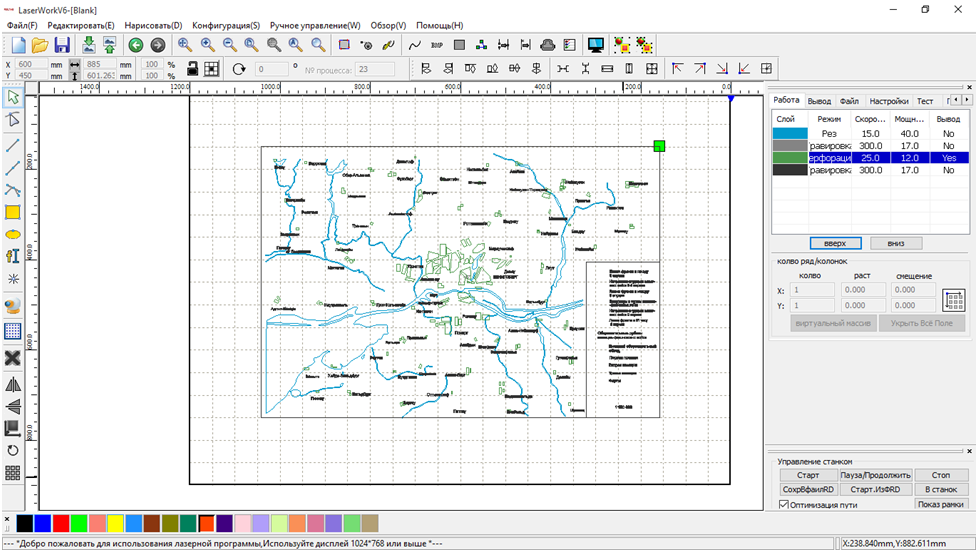Open the Конфигурация(S) menu
The height and width of the screenshot is (552, 978).
(x=226, y=25)
